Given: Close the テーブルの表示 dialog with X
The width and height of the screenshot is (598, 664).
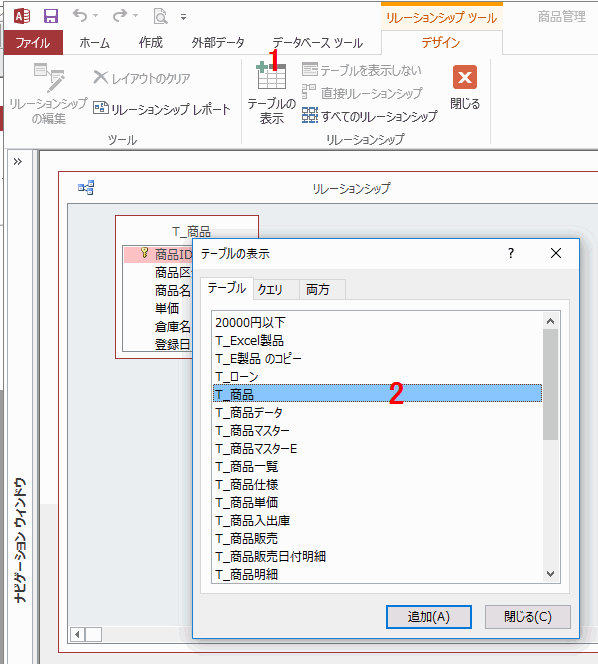Looking at the screenshot, I should 556,253.
